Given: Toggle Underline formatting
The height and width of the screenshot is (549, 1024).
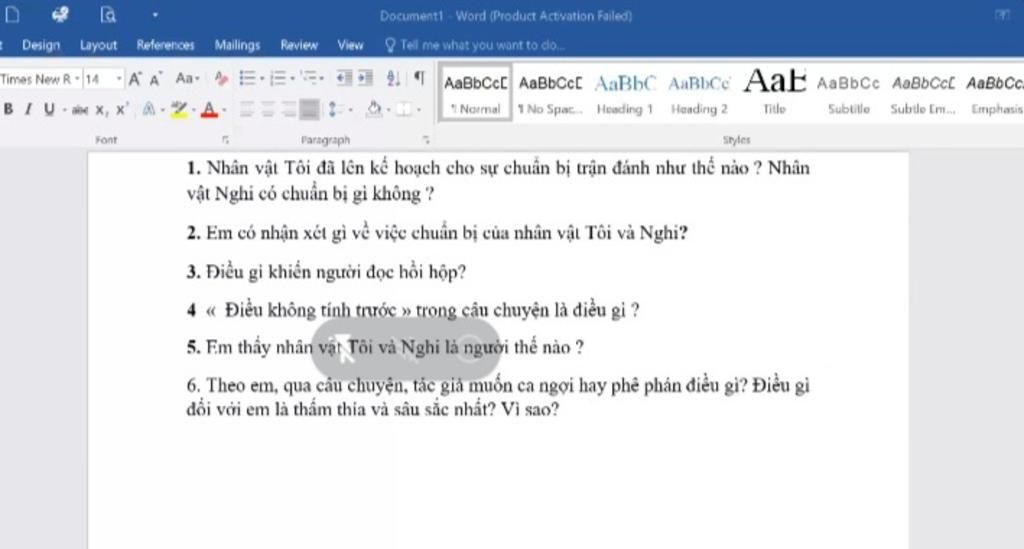Looking at the screenshot, I should pos(49,109).
